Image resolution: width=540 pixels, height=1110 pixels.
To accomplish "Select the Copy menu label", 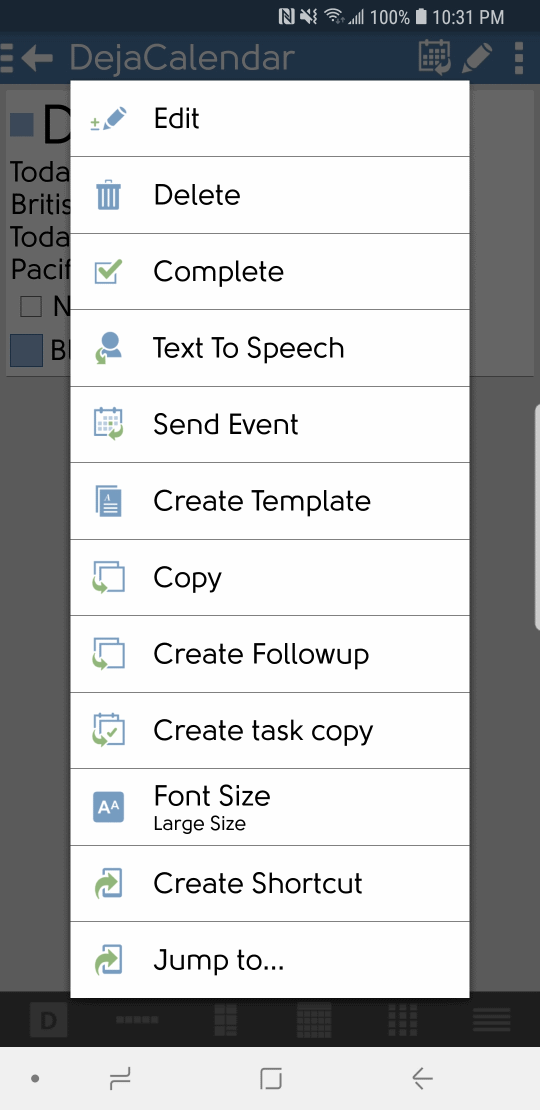I will (x=188, y=579).
